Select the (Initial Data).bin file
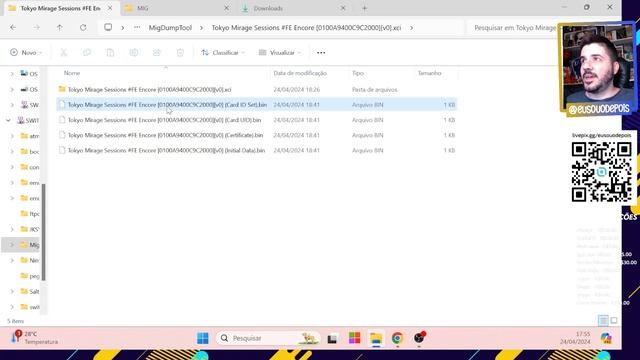640x360 pixels. pyautogui.click(x=256, y=151)
